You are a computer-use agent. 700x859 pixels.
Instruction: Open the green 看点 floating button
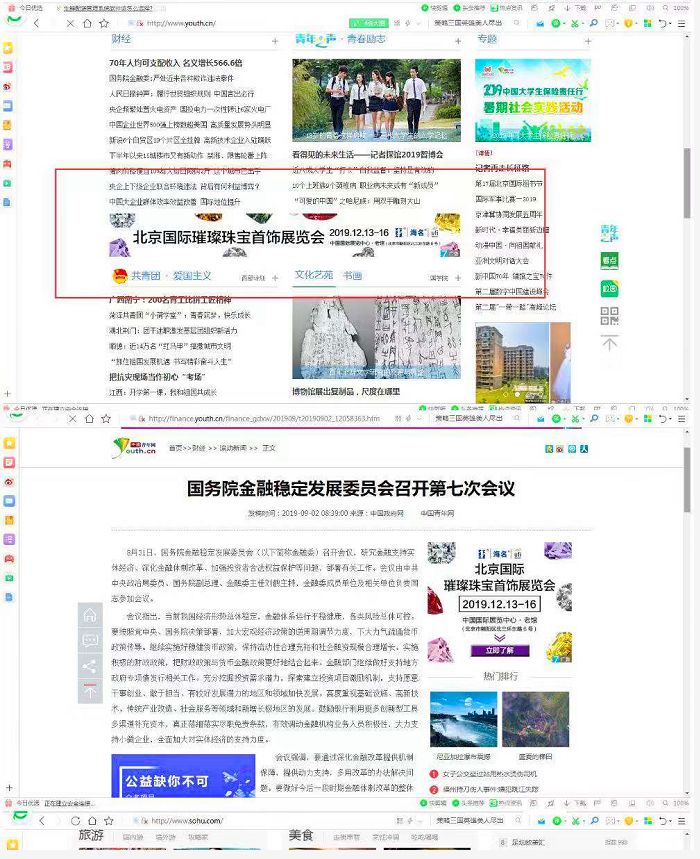pyautogui.click(x=609, y=260)
